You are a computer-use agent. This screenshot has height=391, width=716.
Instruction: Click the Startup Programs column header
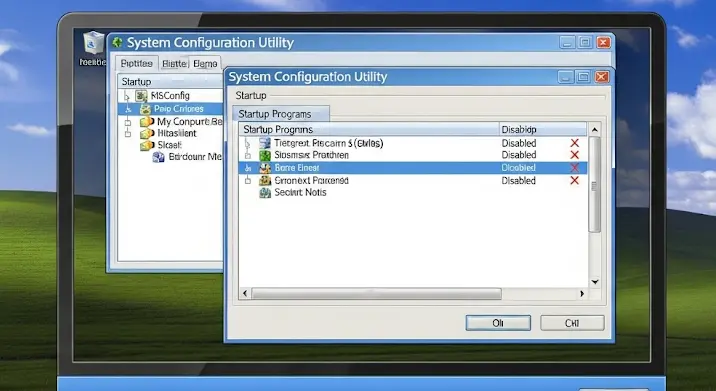point(369,129)
